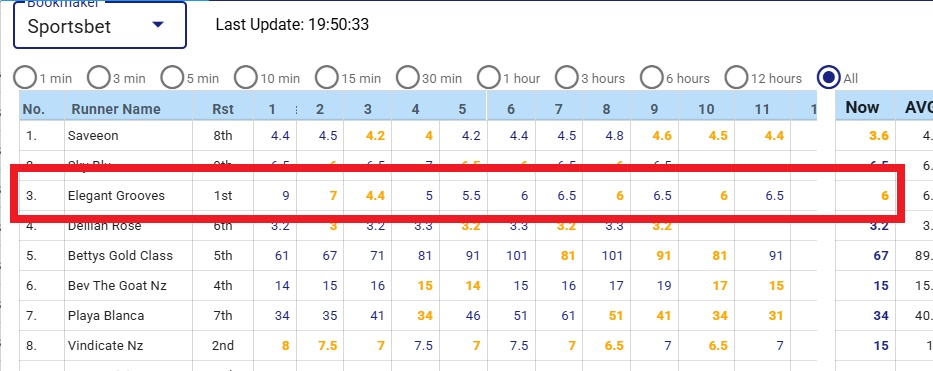Select the 6 hours radio option
The width and height of the screenshot is (933, 371).
pos(652,77)
